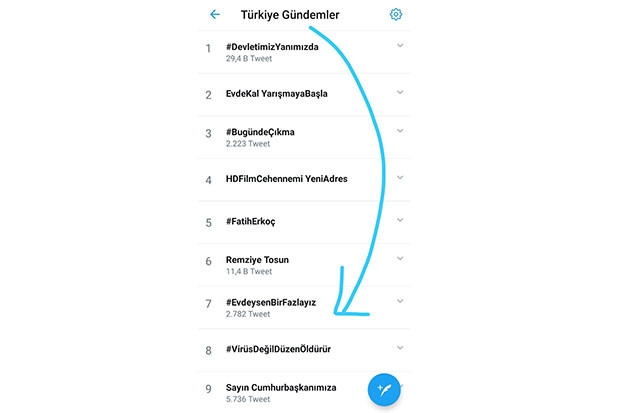Open chevron for #EvdeysenBirFazlayız trend

coord(400,301)
